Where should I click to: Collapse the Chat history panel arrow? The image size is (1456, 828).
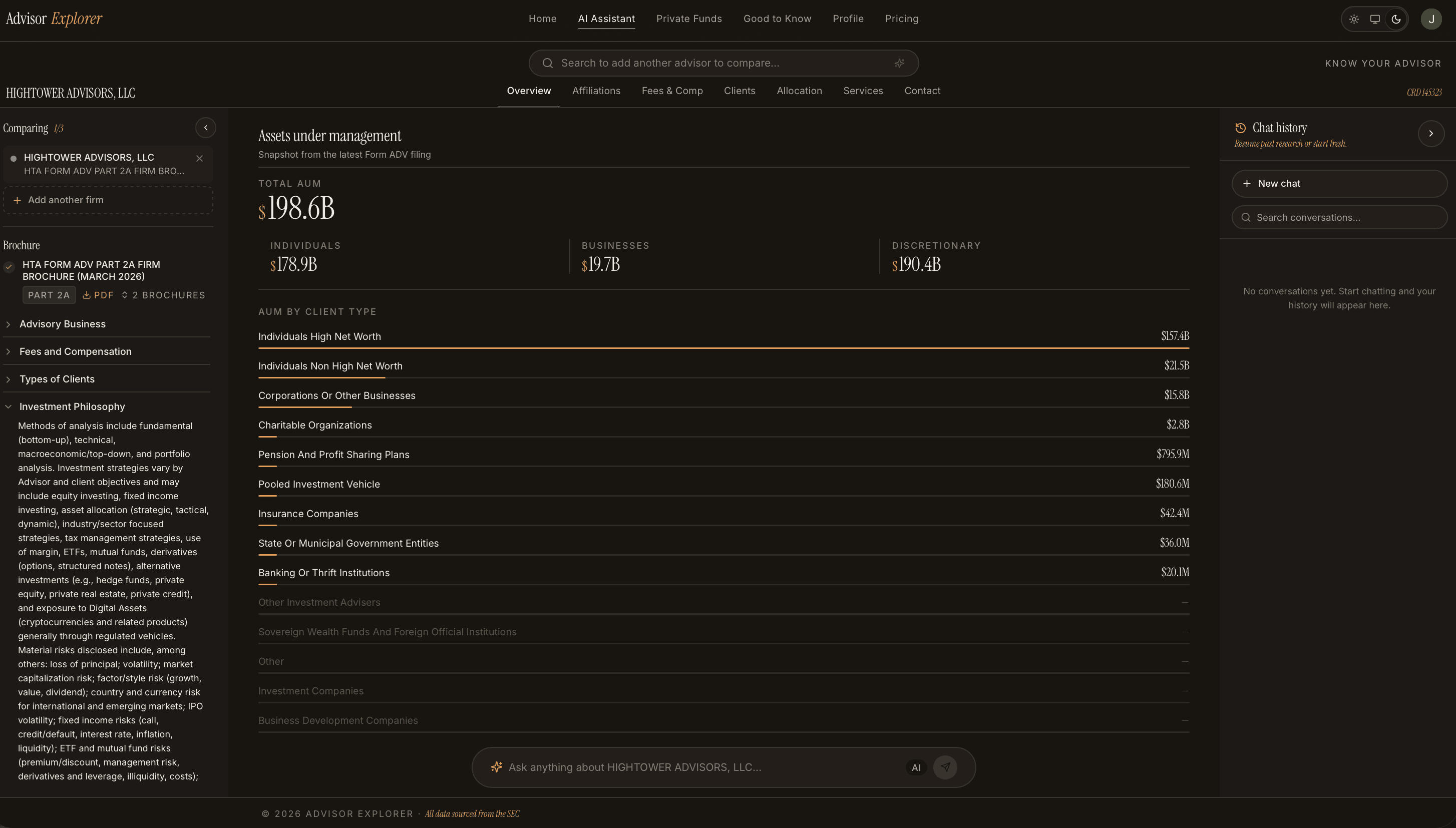(x=1431, y=134)
